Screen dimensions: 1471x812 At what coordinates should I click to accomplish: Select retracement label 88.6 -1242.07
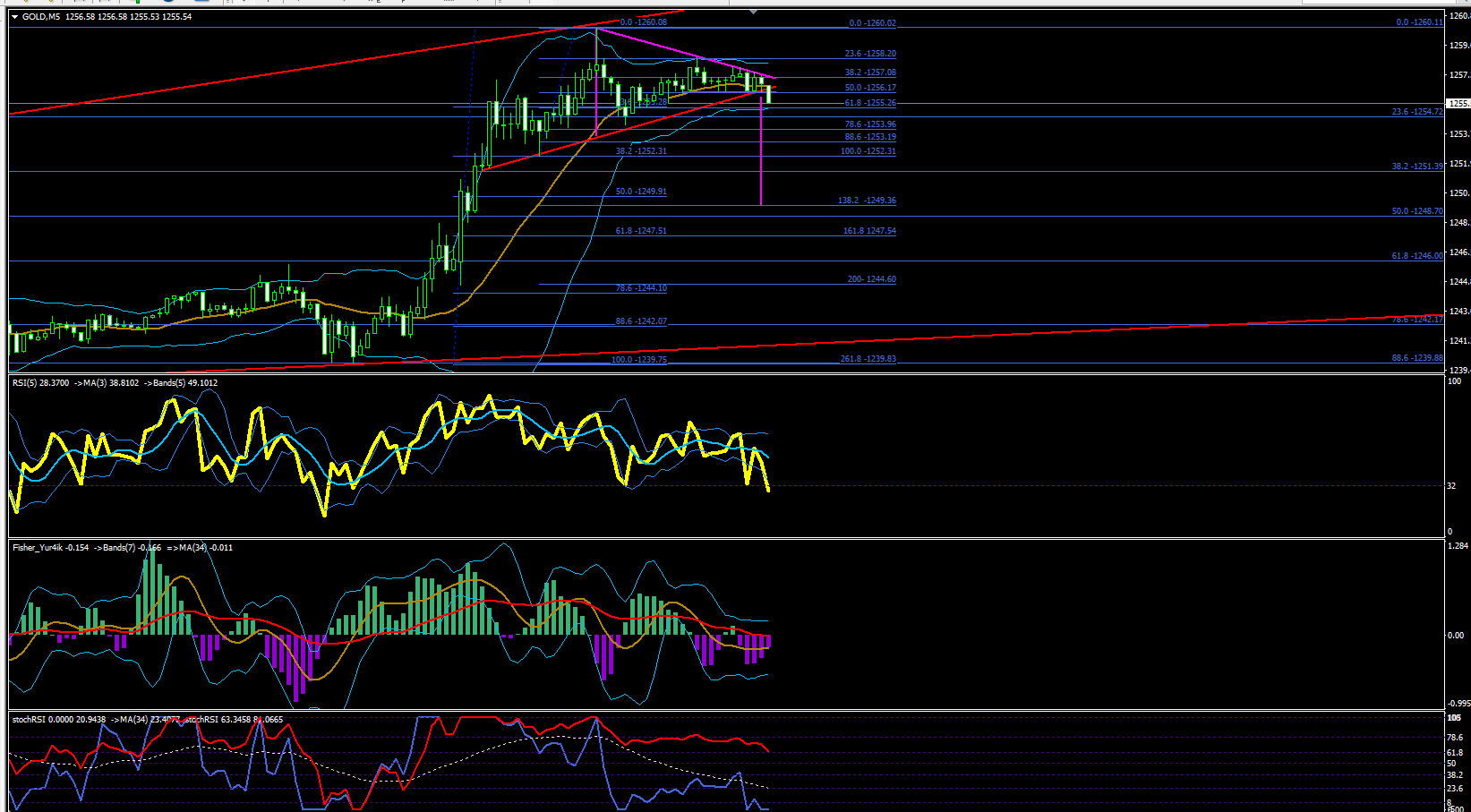[641, 321]
